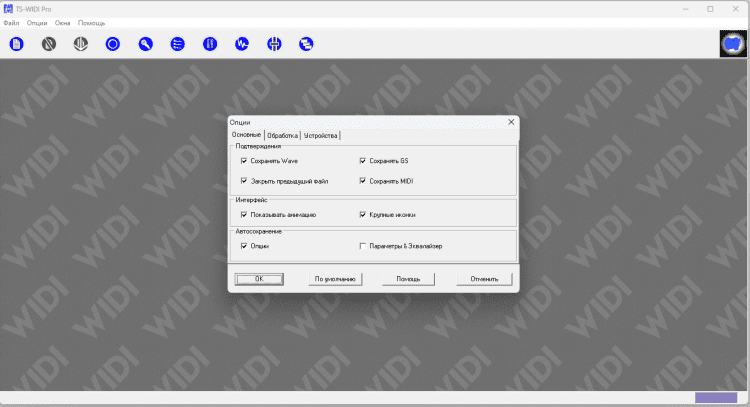The image size is (750, 407).
Task: Open the Опции menu in menu bar
Action: [37, 23]
